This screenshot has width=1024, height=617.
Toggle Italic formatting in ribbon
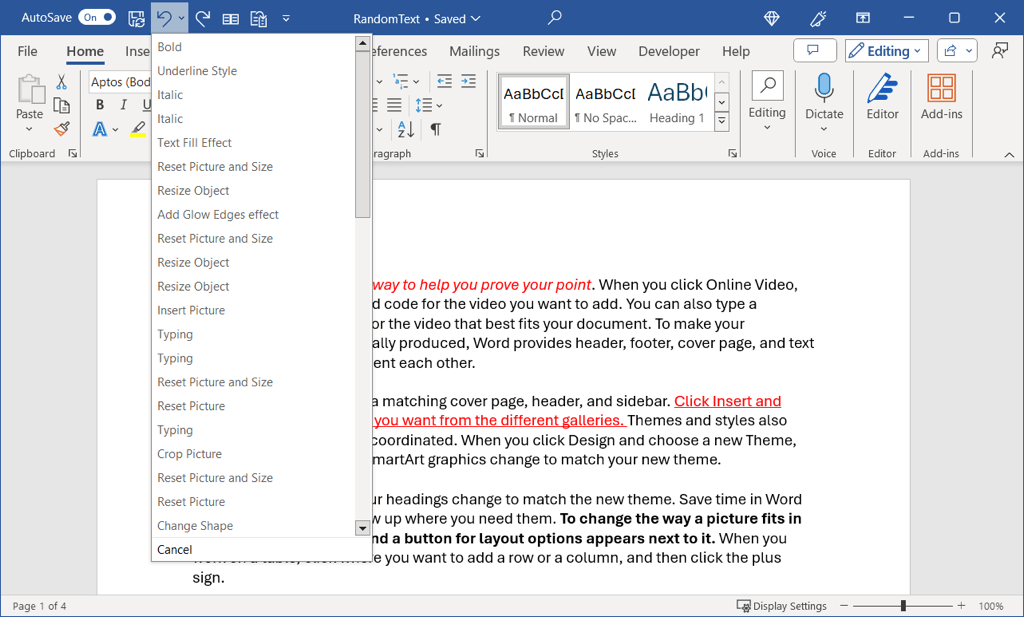pos(123,105)
